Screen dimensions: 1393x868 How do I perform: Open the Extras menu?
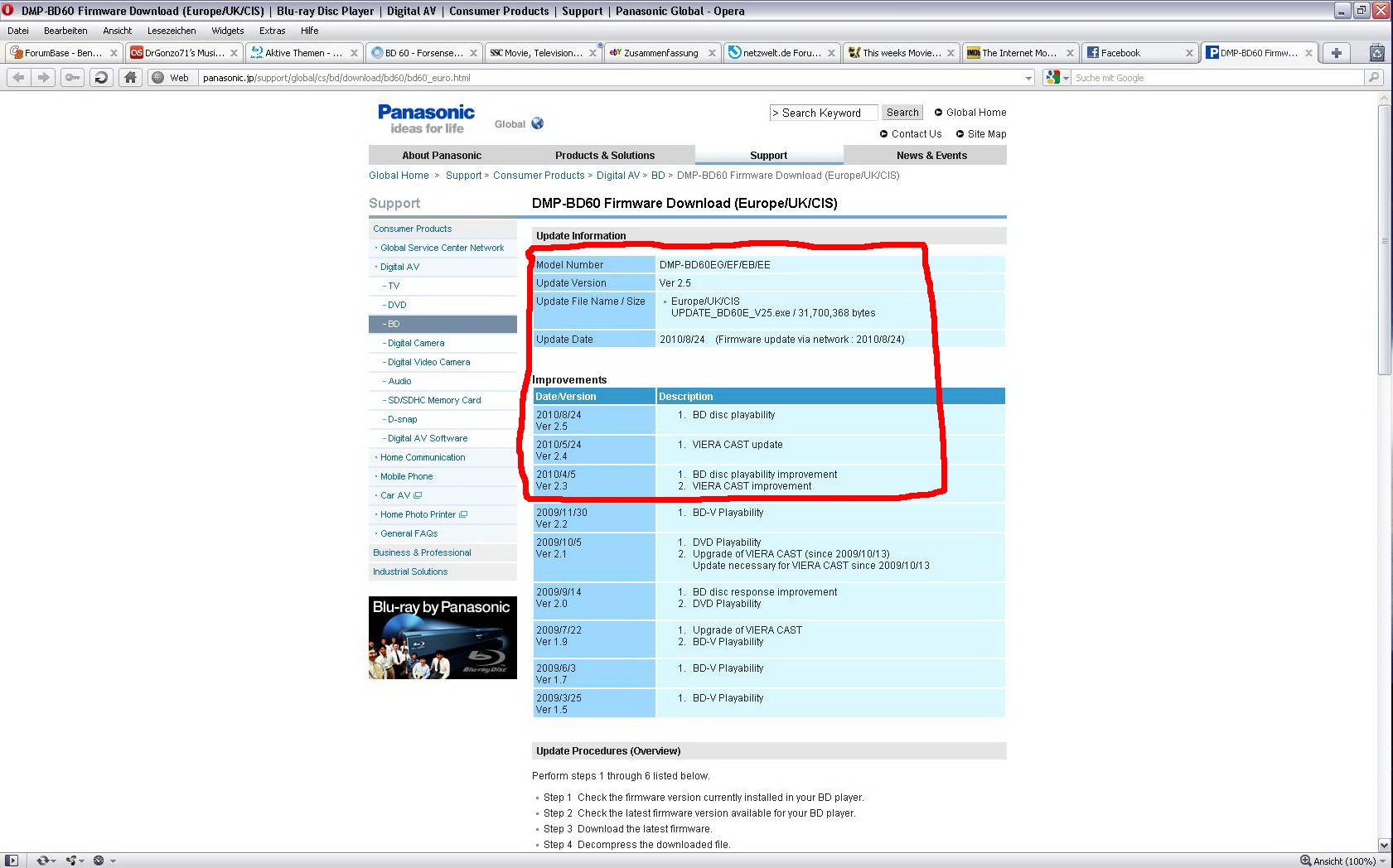[x=273, y=31]
